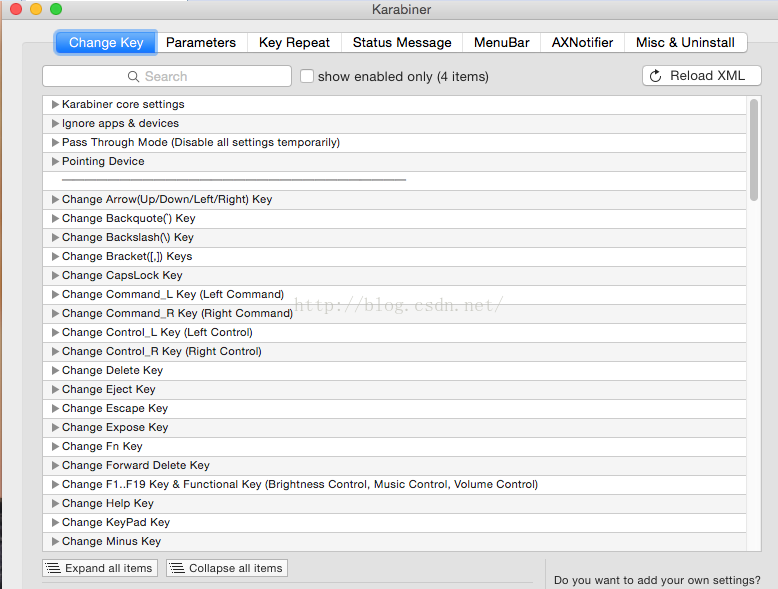Expand Change Help Key section
The width and height of the screenshot is (778, 589).
click(x=56, y=504)
